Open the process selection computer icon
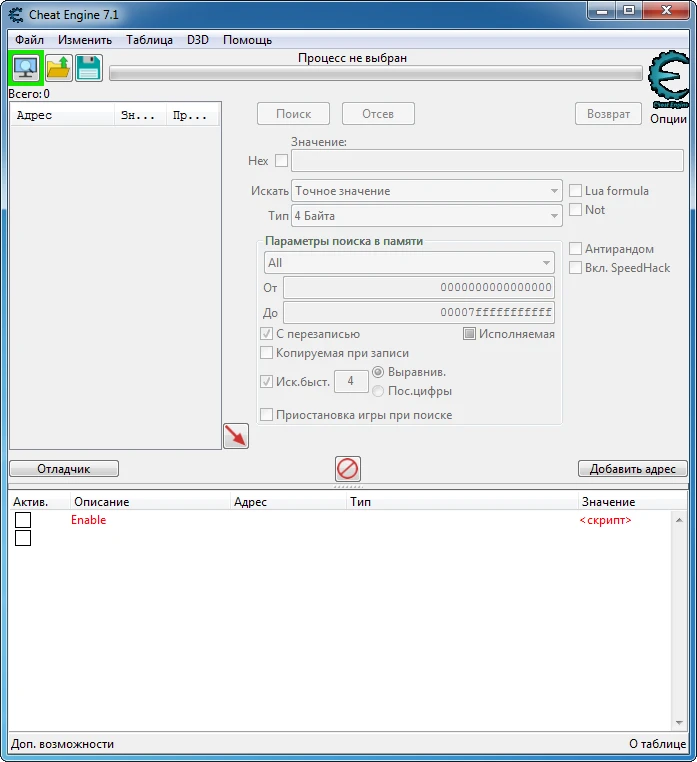 (x=26, y=68)
